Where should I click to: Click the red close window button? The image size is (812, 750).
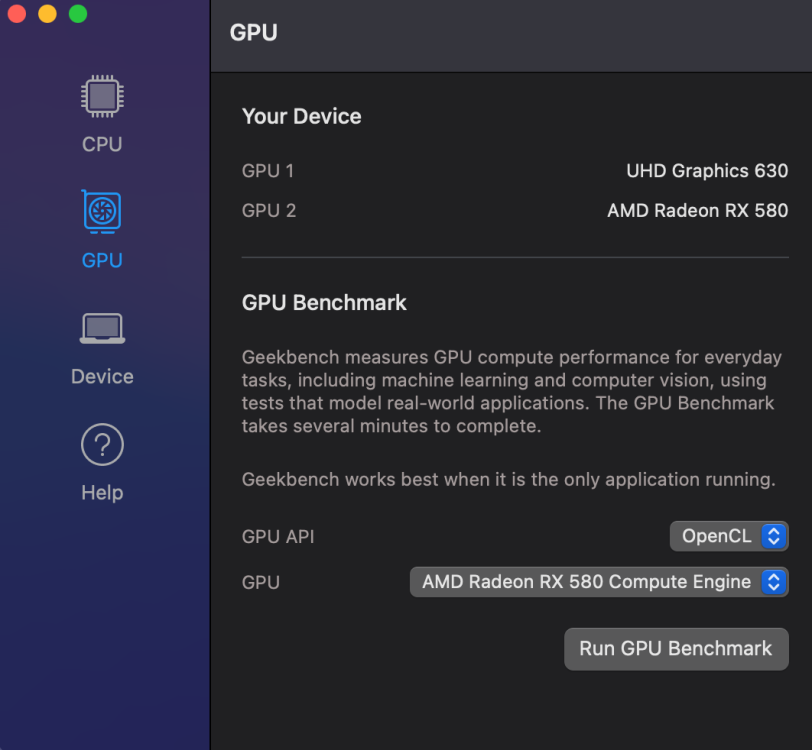(17, 13)
